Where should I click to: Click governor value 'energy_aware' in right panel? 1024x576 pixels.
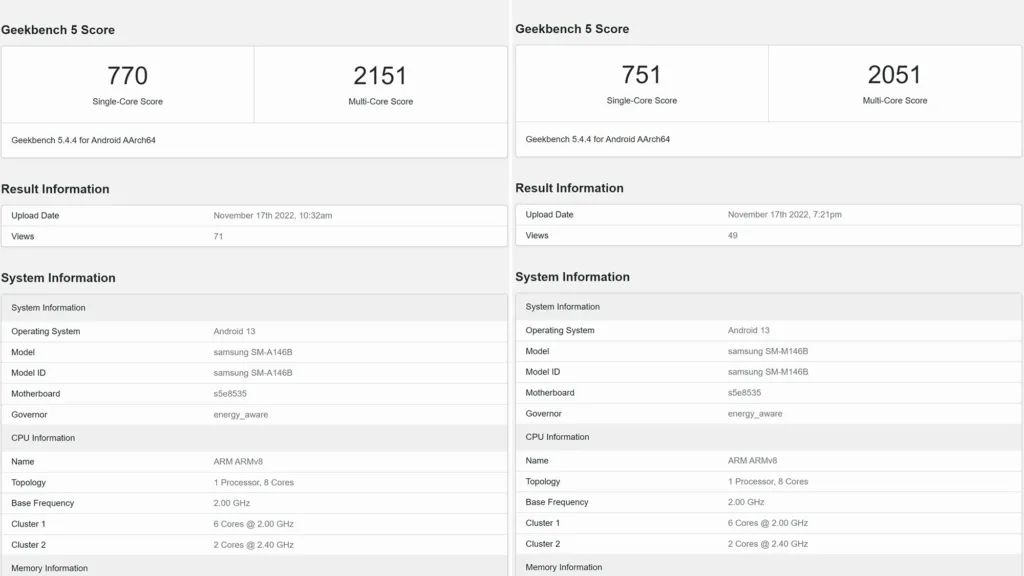pos(755,413)
